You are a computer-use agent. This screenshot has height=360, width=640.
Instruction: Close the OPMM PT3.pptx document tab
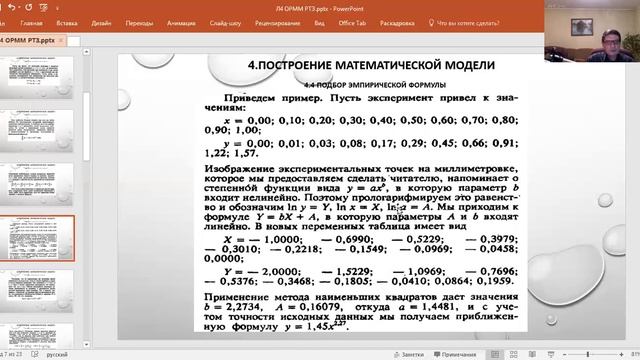coord(61,40)
